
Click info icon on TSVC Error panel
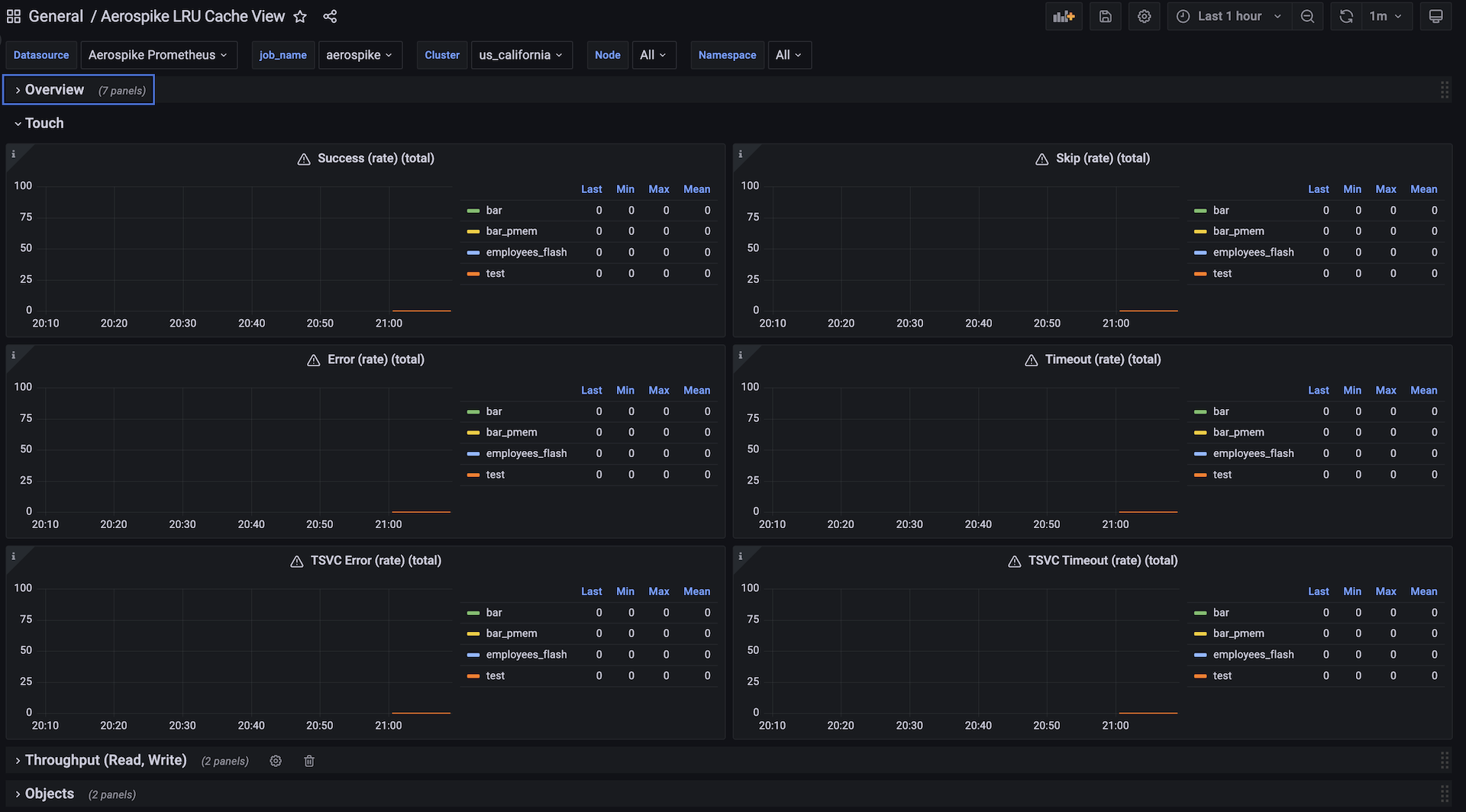(x=13, y=556)
